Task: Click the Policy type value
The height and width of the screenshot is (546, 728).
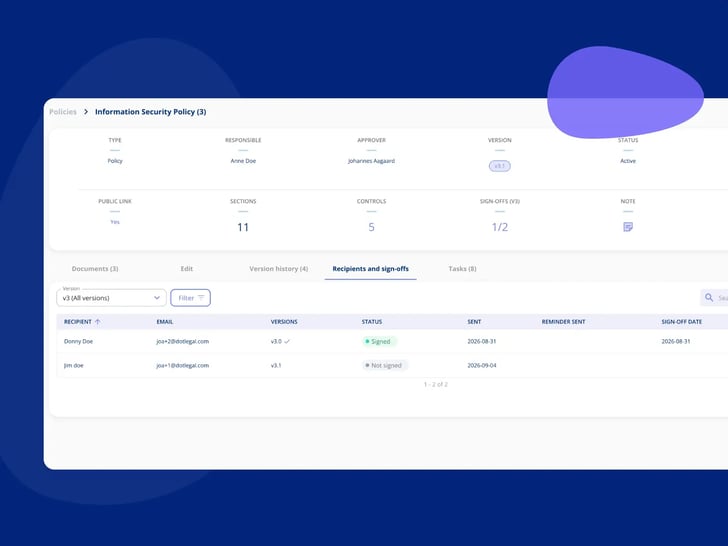Action: tap(115, 161)
